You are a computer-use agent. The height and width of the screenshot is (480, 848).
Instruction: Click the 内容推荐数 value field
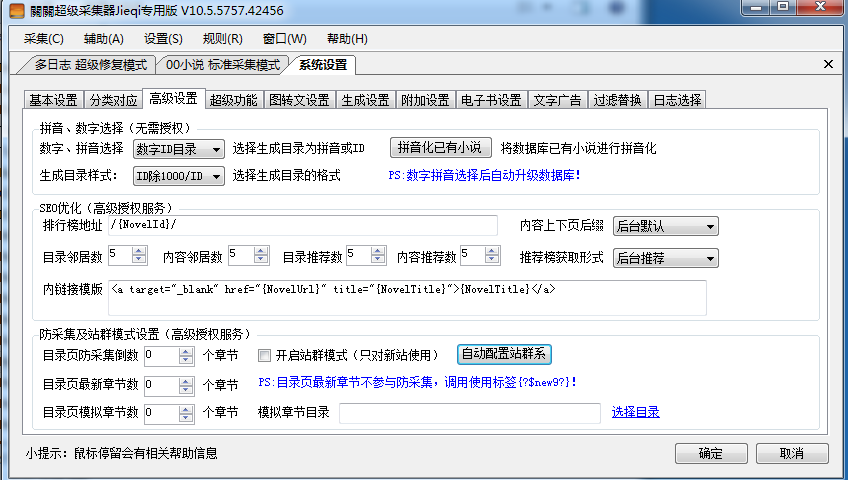point(473,255)
